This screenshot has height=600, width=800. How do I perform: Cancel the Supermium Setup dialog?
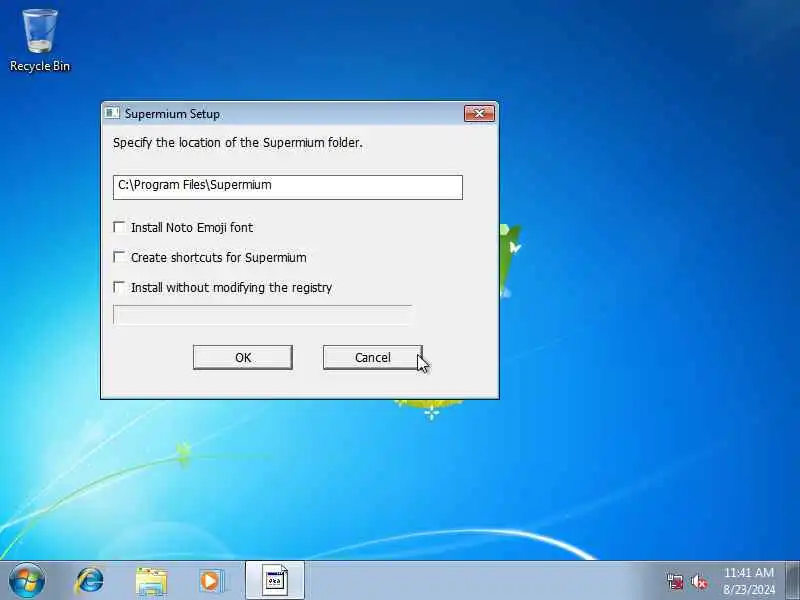[x=372, y=357]
